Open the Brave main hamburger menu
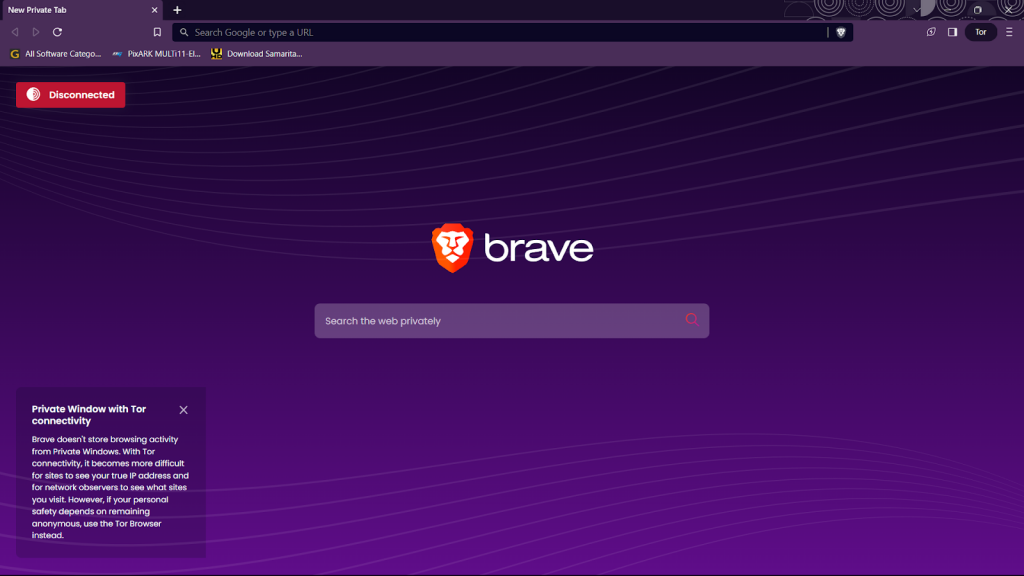The width and height of the screenshot is (1024, 576). coord(1009,32)
